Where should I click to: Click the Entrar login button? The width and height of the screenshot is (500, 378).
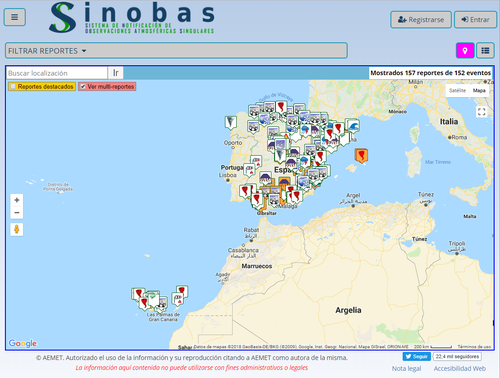475,20
